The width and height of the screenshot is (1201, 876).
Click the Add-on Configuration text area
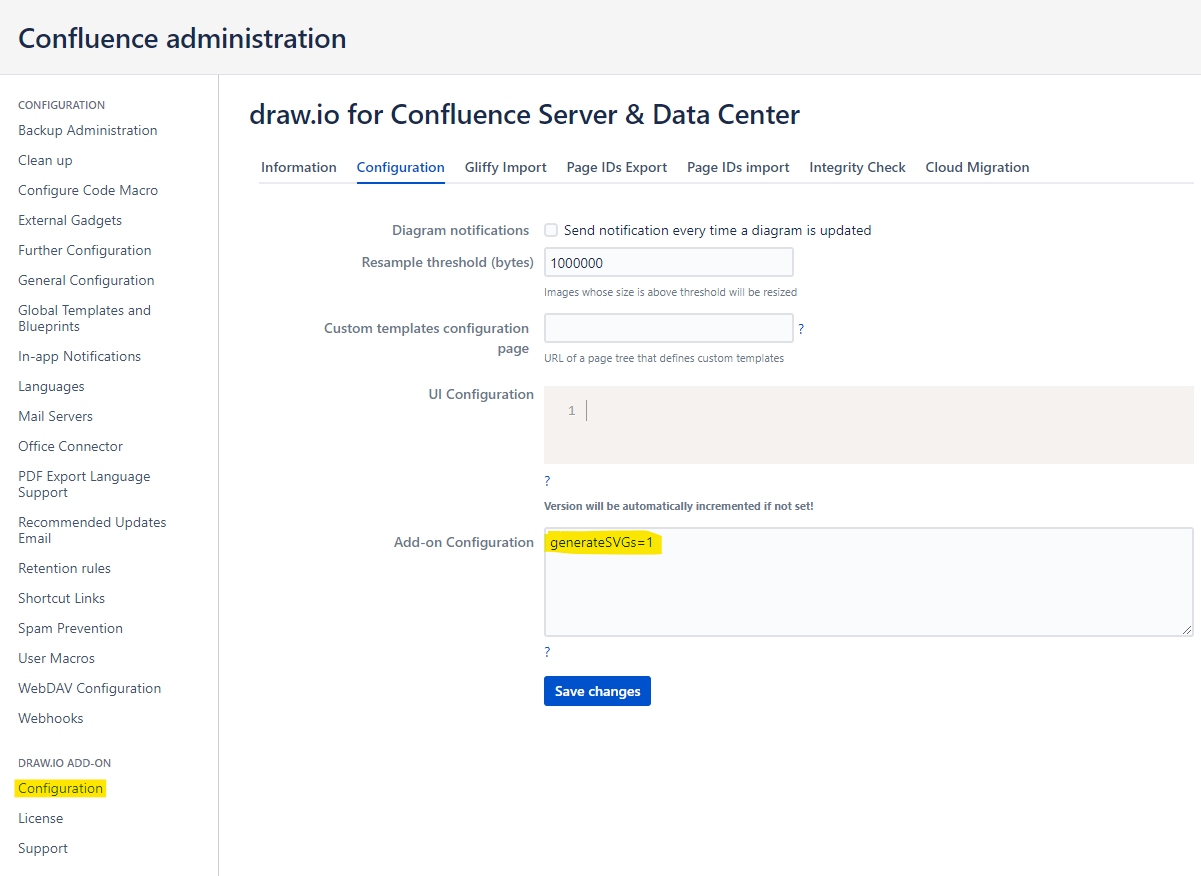click(x=868, y=590)
